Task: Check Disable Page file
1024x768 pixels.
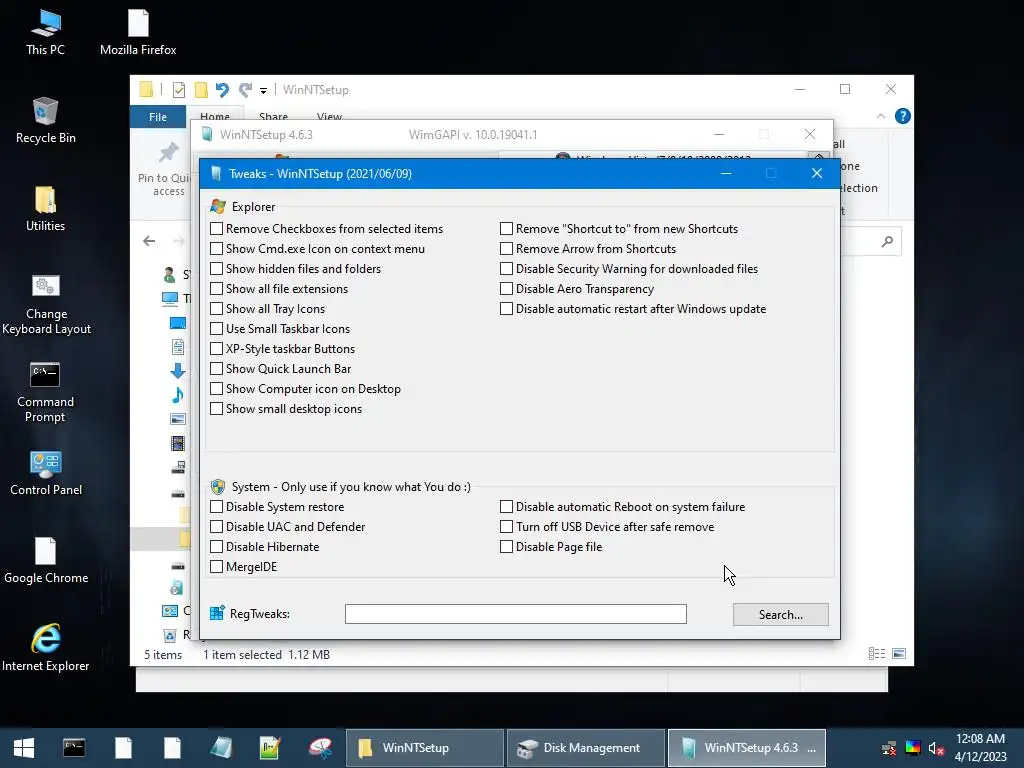Action: tap(506, 547)
